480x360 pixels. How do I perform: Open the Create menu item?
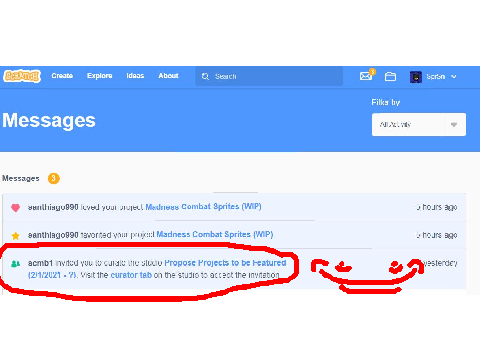click(x=62, y=76)
